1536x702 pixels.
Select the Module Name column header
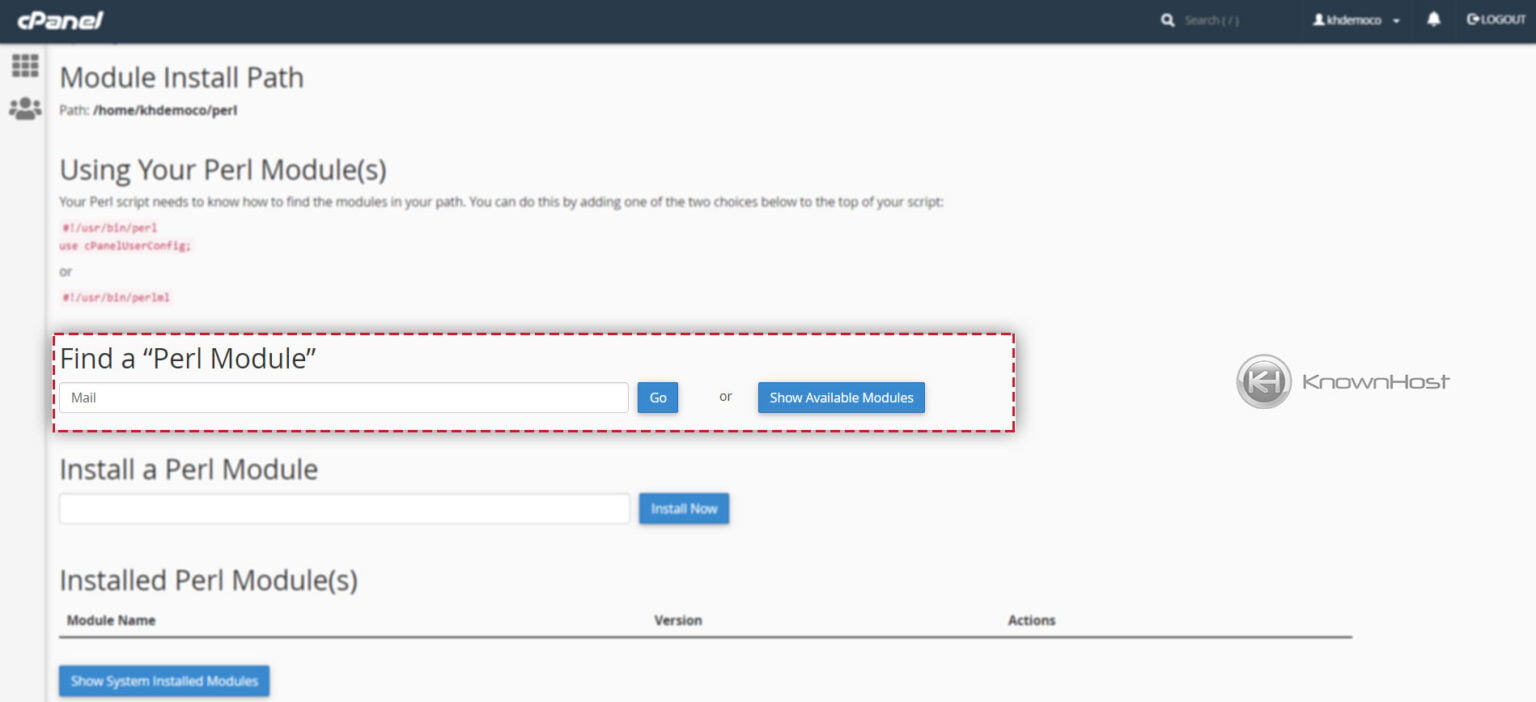[110, 620]
